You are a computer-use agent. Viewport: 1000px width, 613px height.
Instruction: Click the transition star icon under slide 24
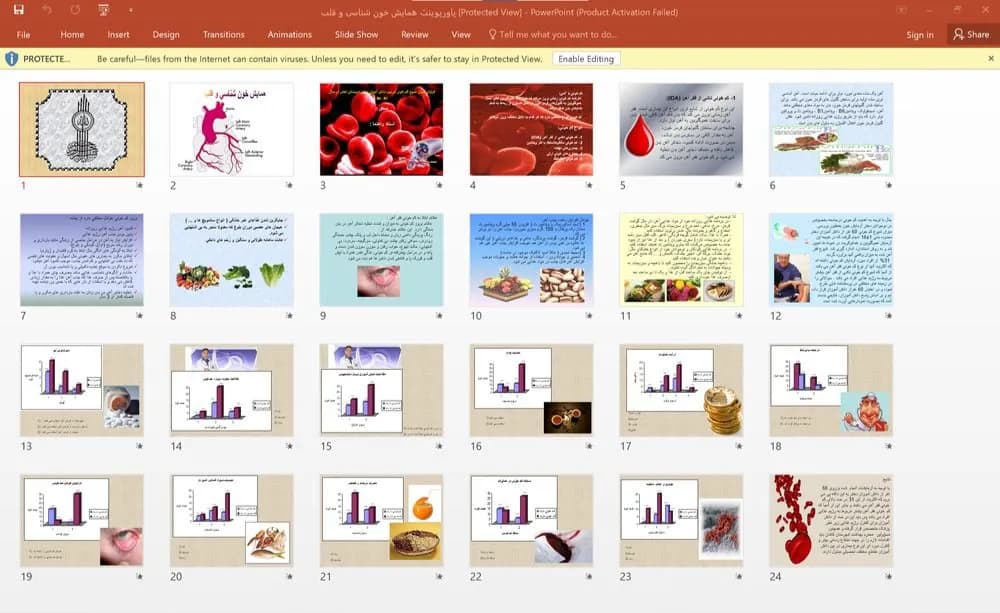[888, 576]
